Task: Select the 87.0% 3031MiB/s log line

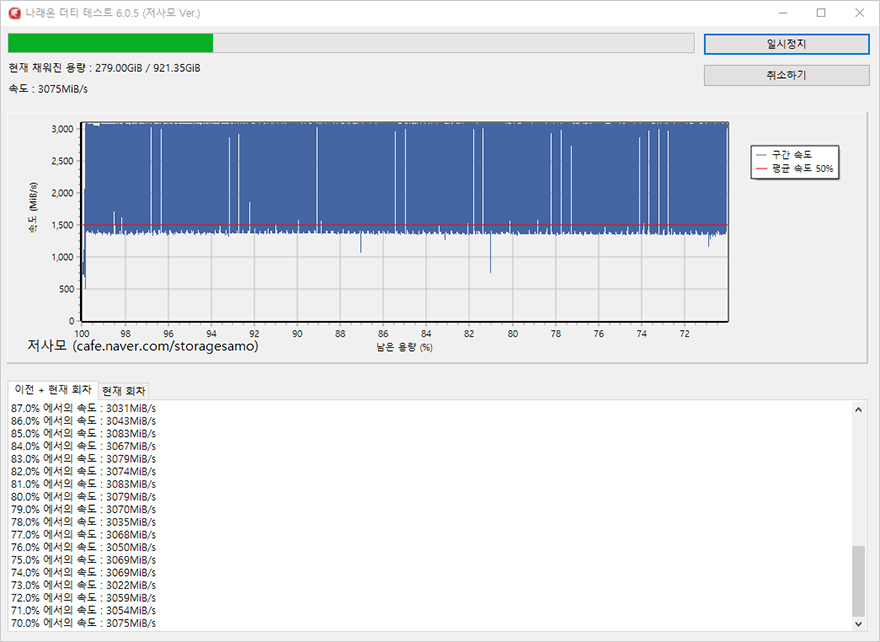Action: tap(83, 408)
